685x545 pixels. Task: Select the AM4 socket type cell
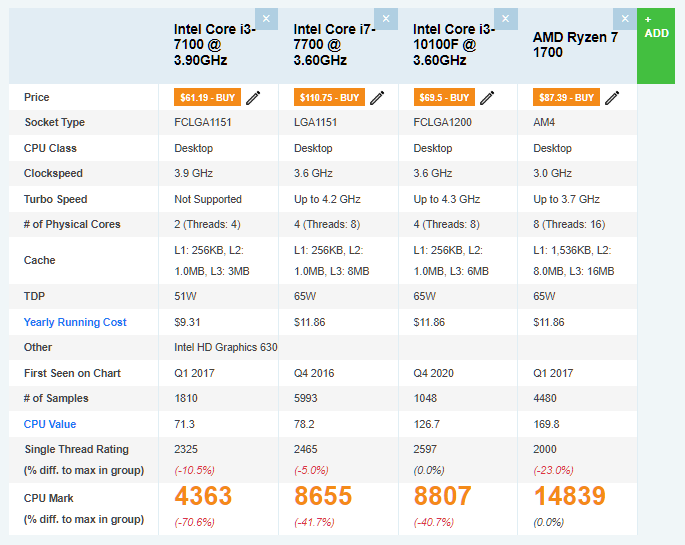[x=544, y=122]
